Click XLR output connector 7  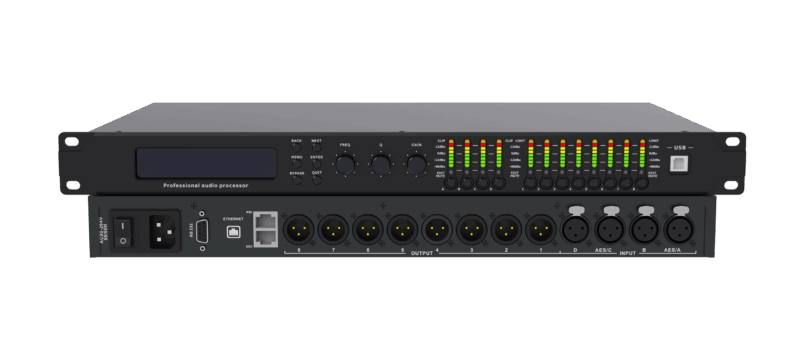(x=333, y=229)
